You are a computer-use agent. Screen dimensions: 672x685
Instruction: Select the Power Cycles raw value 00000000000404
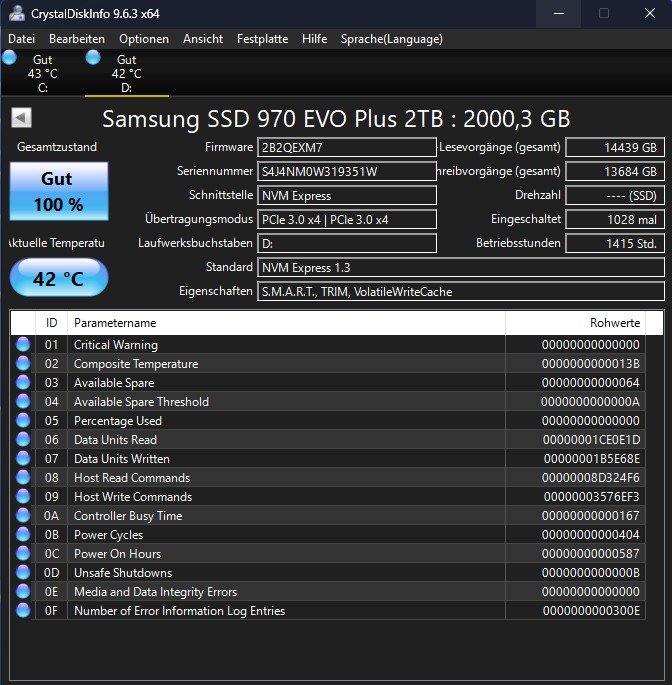(x=591, y=535)
